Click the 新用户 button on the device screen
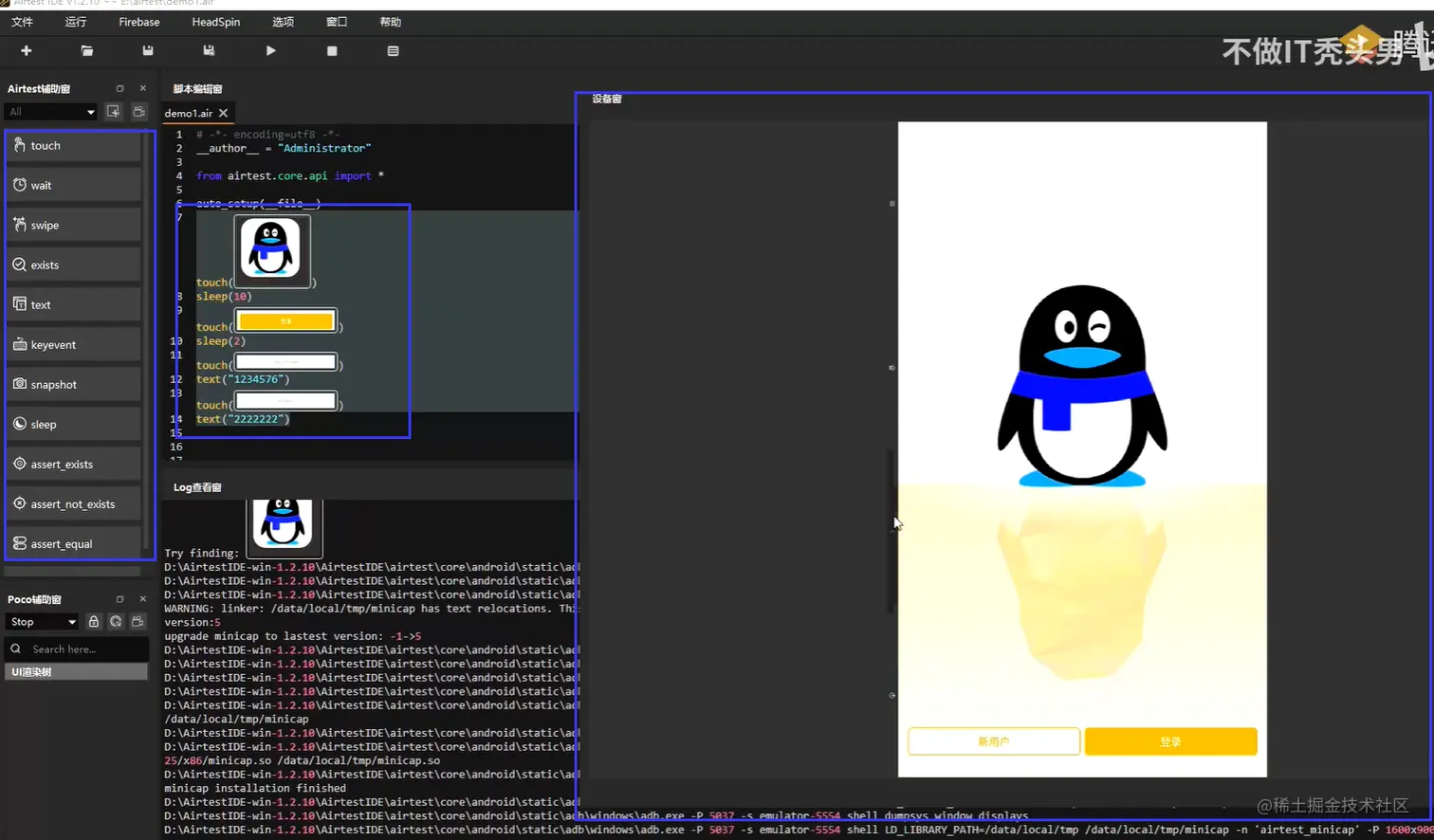Image resolution: width=1434 pixels, height=840 pixels. 994,741
